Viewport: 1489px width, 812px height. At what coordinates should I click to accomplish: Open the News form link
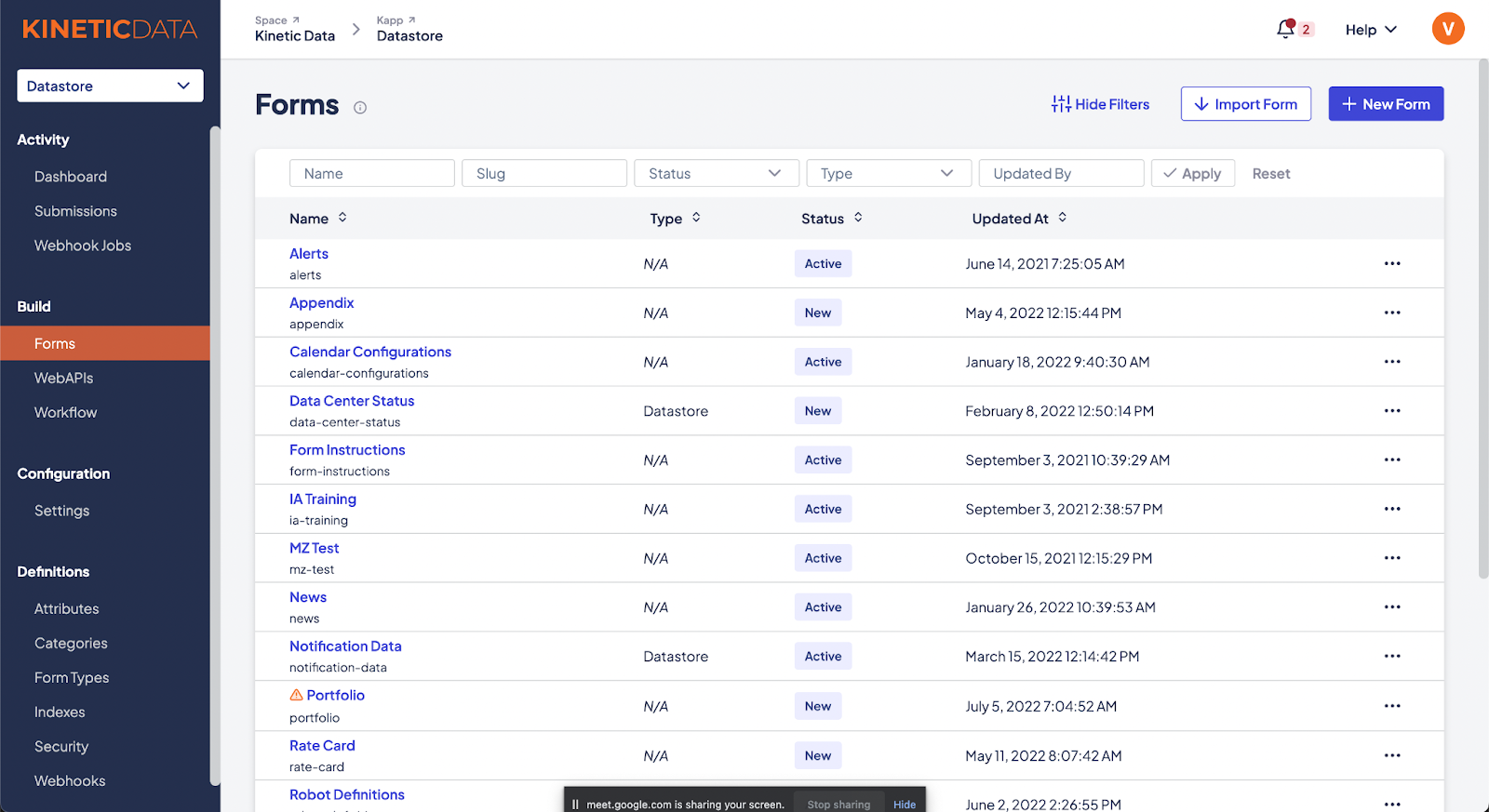coord(308,597)
